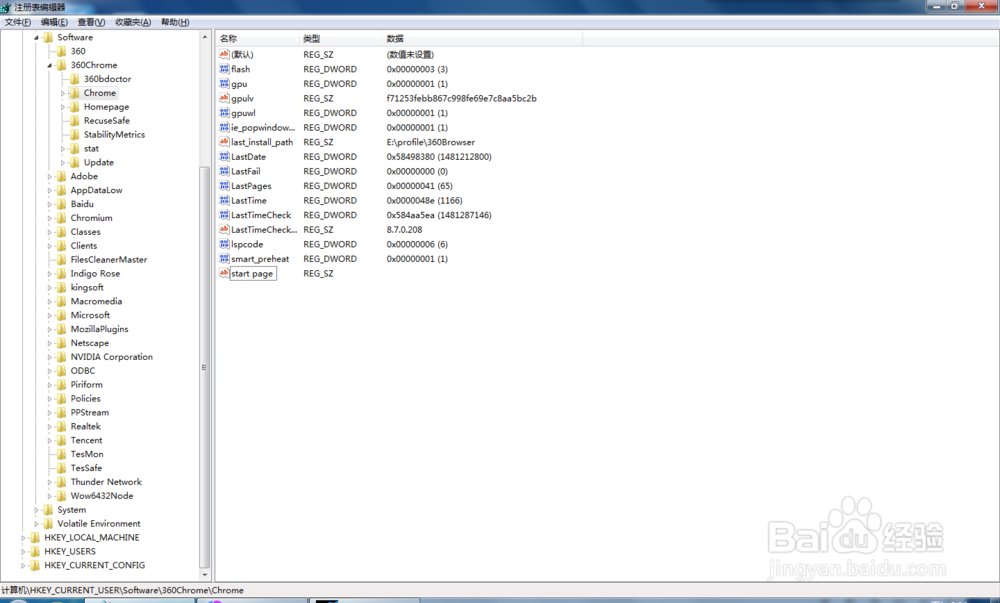Expand the HKEY_CURRENT_CONFIG hive
The image size is (1000, 603).
pyautogui.click(x=24, y=565)
